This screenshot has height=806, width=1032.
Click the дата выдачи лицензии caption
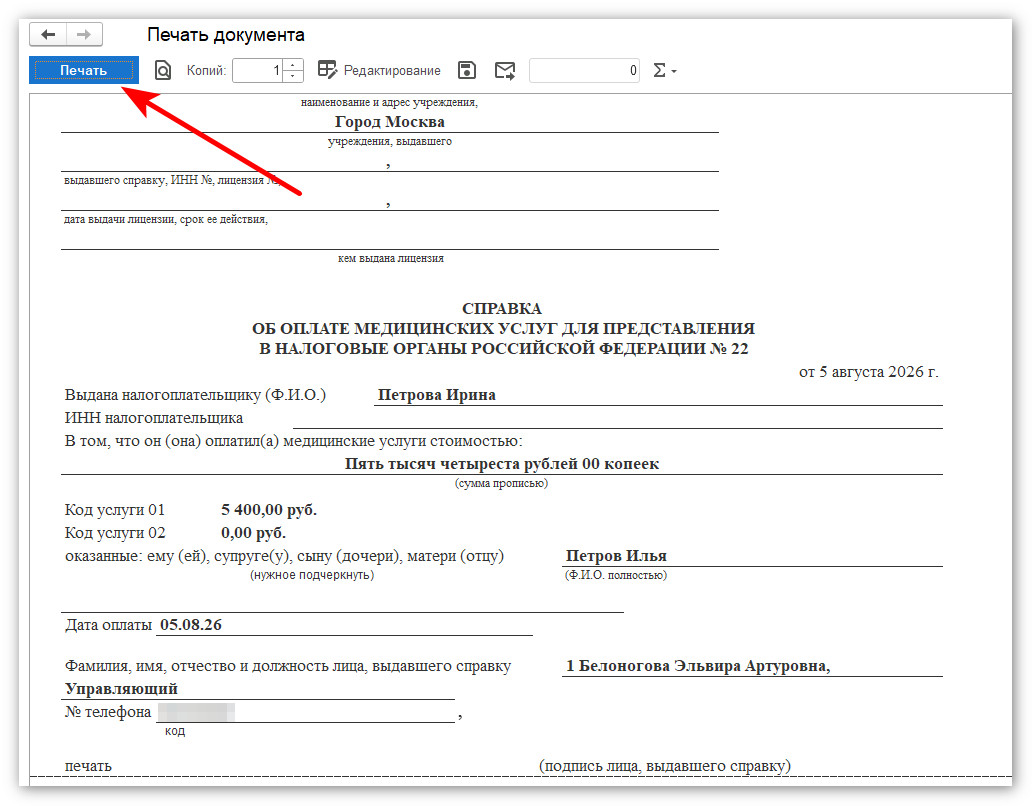(166, 220)
